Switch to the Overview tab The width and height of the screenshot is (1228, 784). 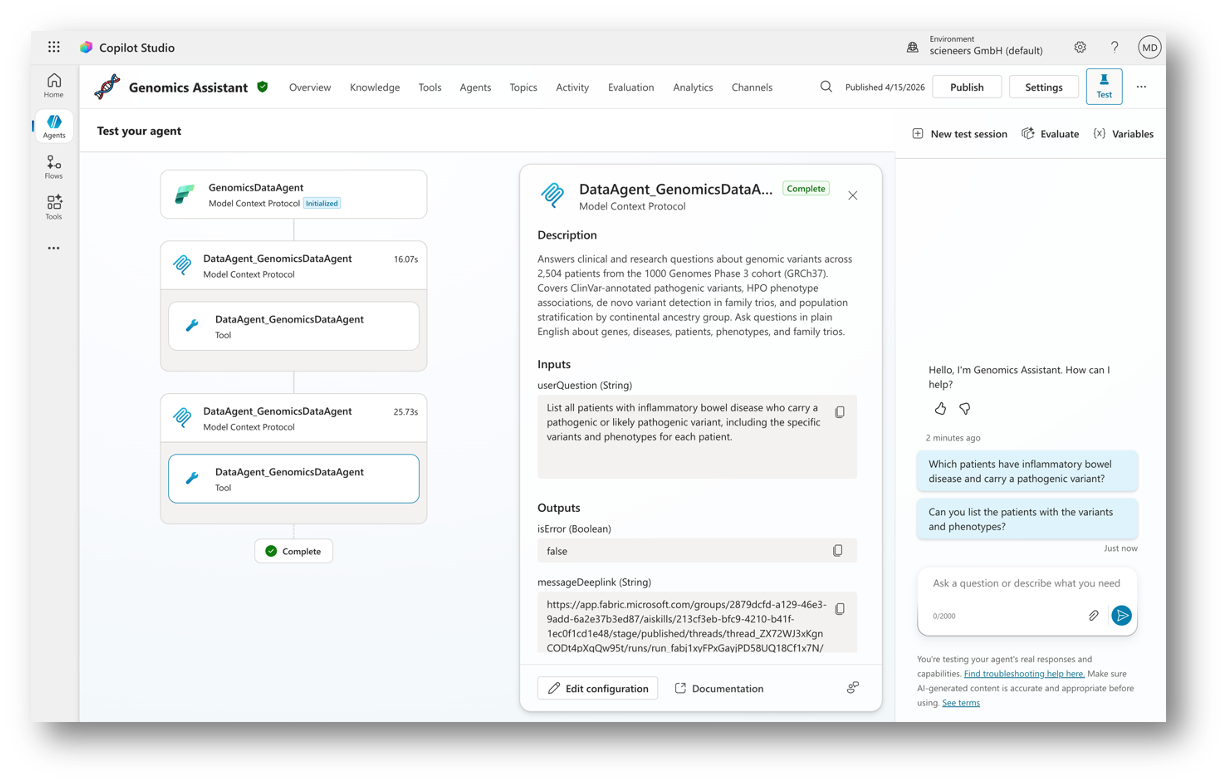pos(310,87)
